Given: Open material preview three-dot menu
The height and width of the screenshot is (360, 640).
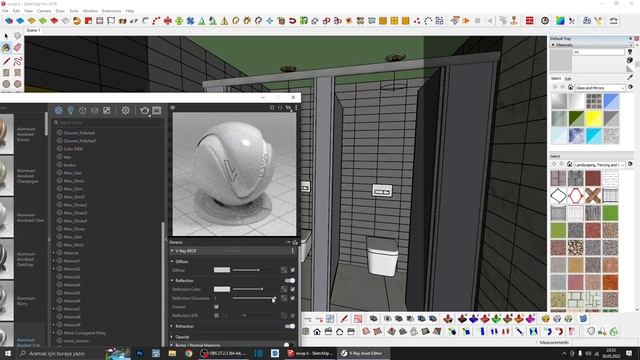Looking at the screenshot, I should pos(296,108).
